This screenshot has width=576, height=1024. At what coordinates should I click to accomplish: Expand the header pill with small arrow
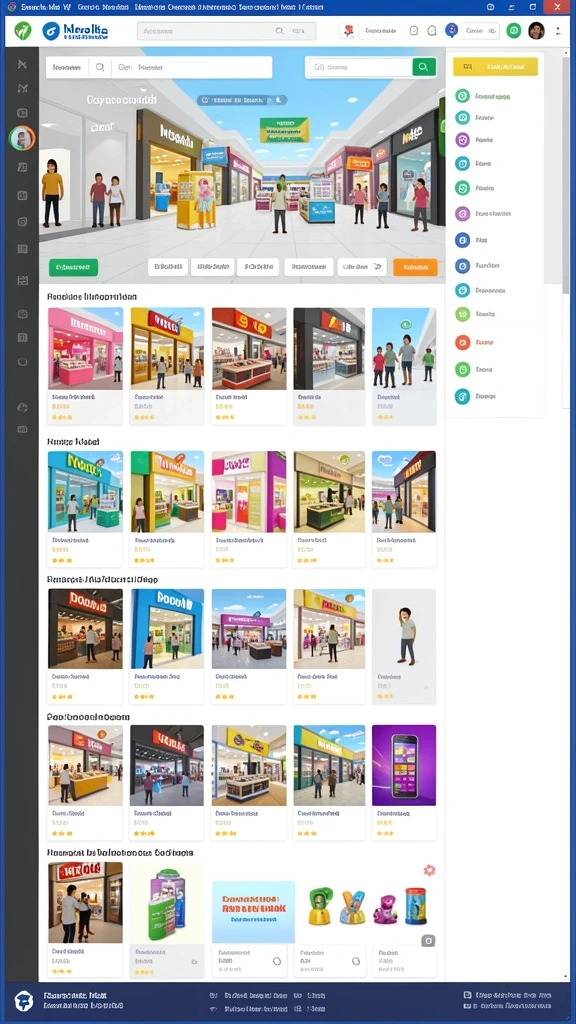pos(481,31)
